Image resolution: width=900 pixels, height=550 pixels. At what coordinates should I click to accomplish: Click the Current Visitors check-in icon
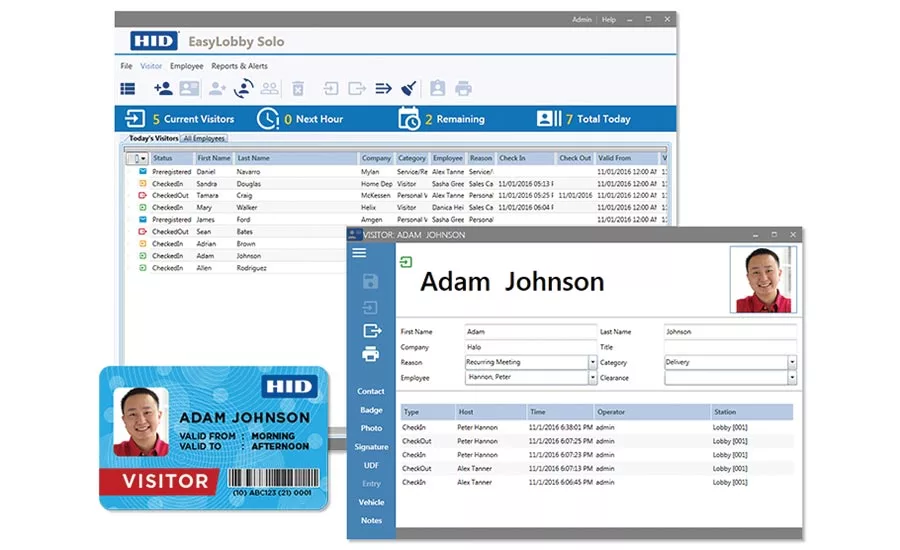pos(135,119)
